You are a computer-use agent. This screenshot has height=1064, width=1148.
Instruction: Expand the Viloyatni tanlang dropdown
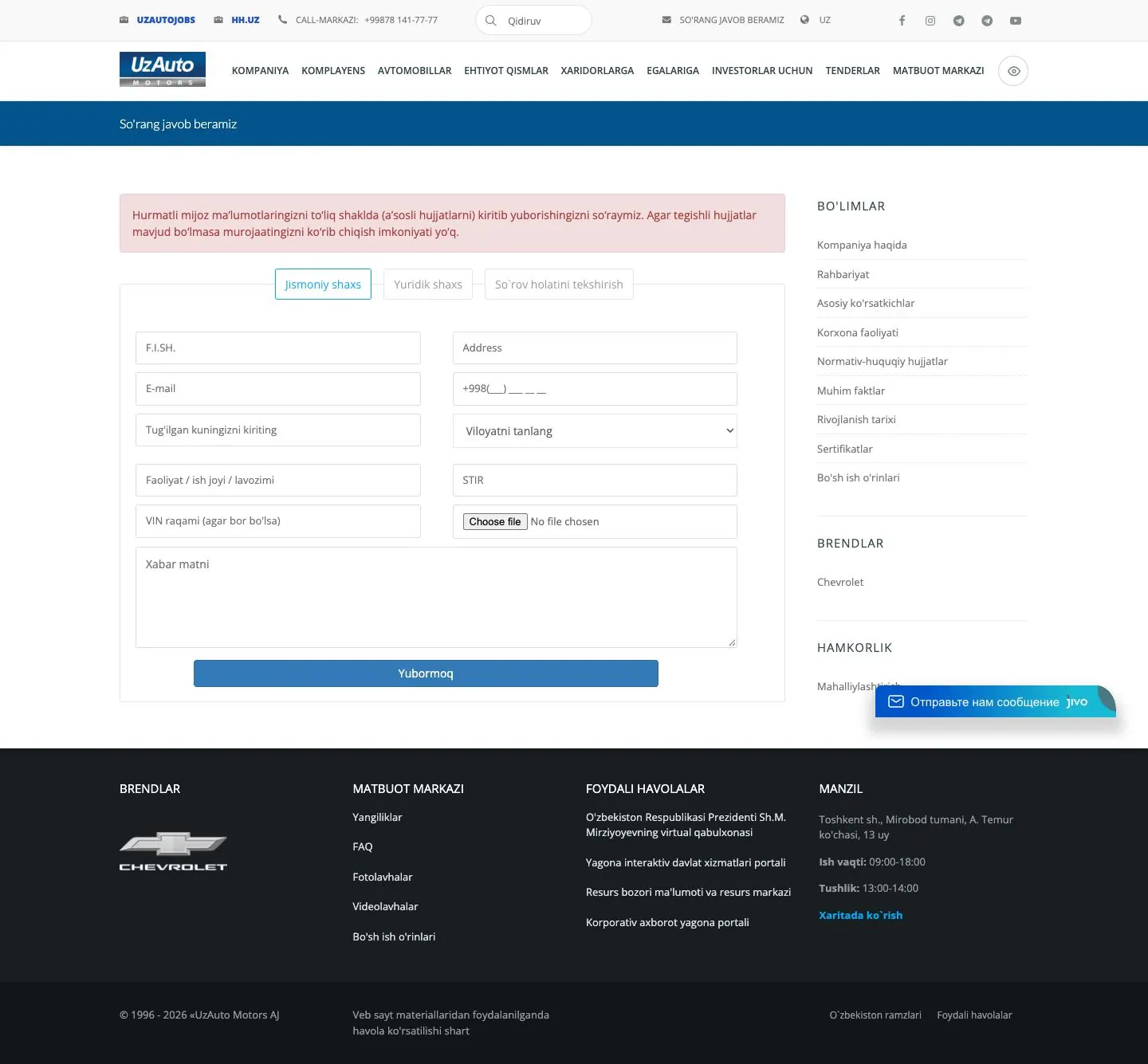click(595, 430)
